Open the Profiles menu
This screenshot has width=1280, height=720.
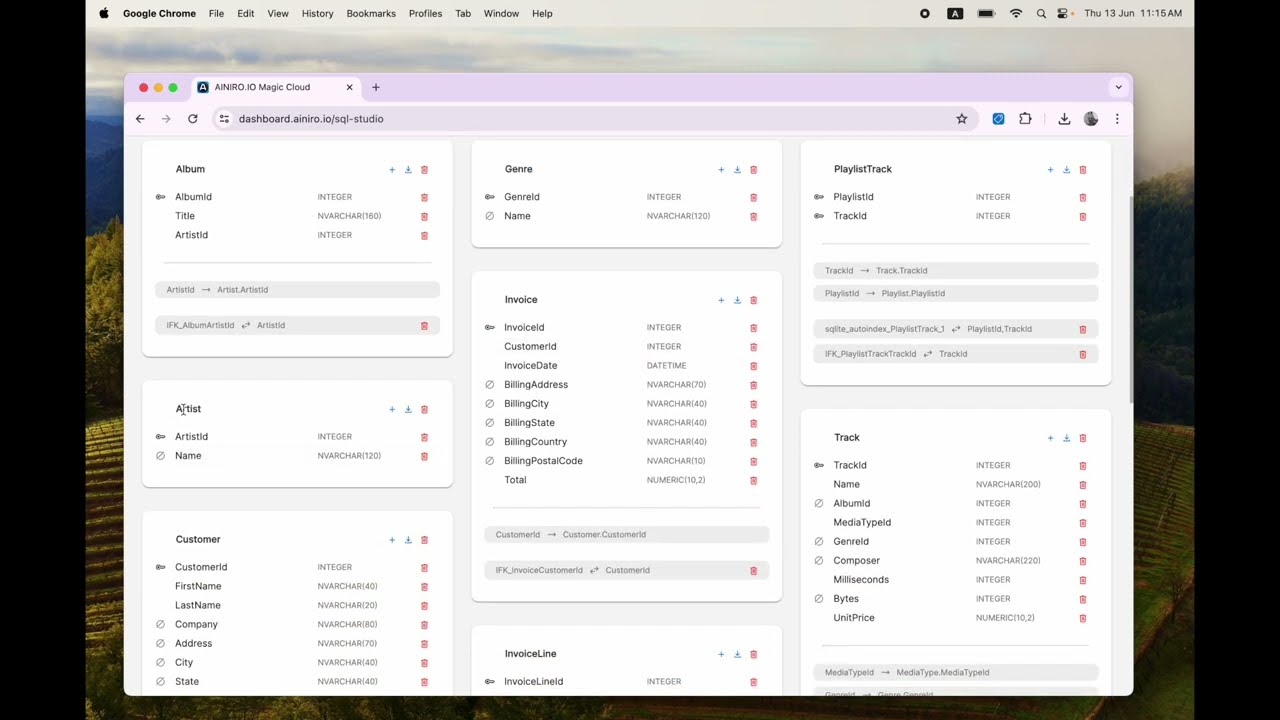coord(425,13)
